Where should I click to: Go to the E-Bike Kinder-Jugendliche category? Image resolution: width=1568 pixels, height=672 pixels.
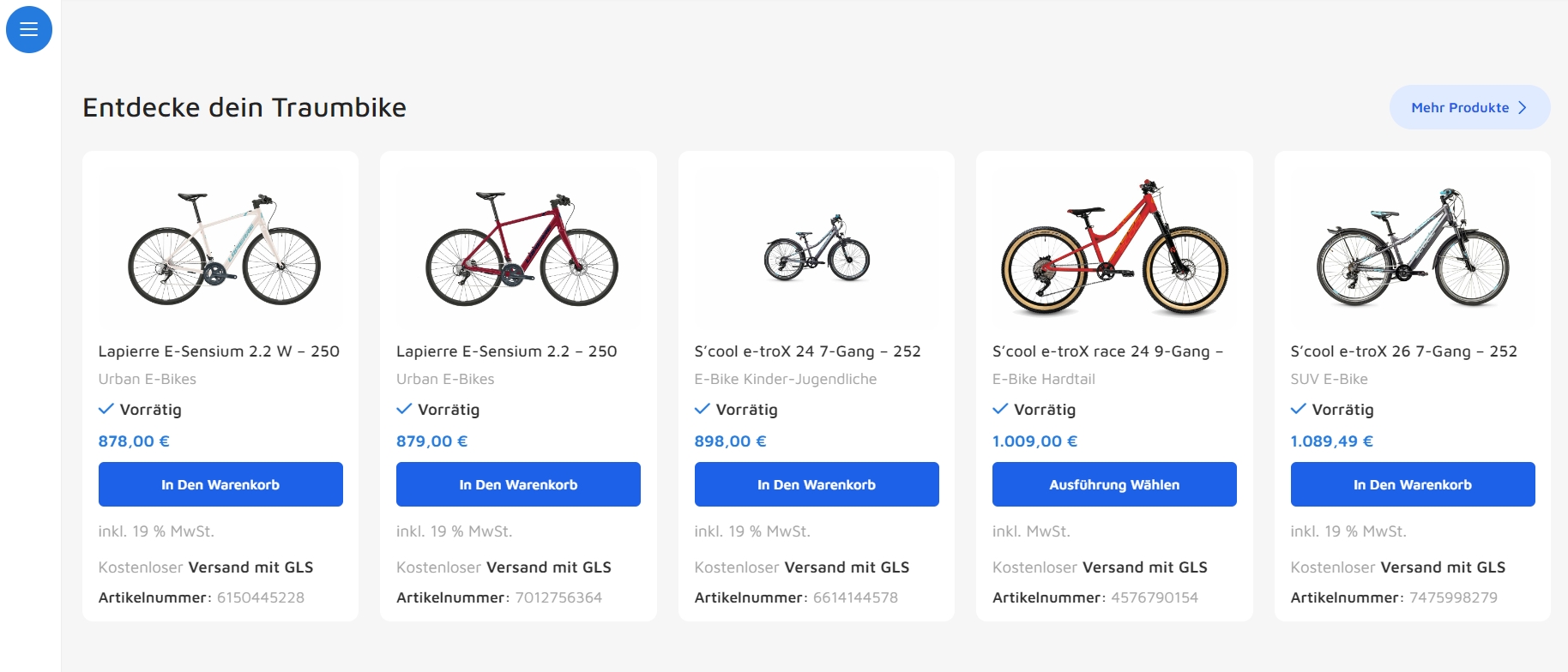(786, 379)
